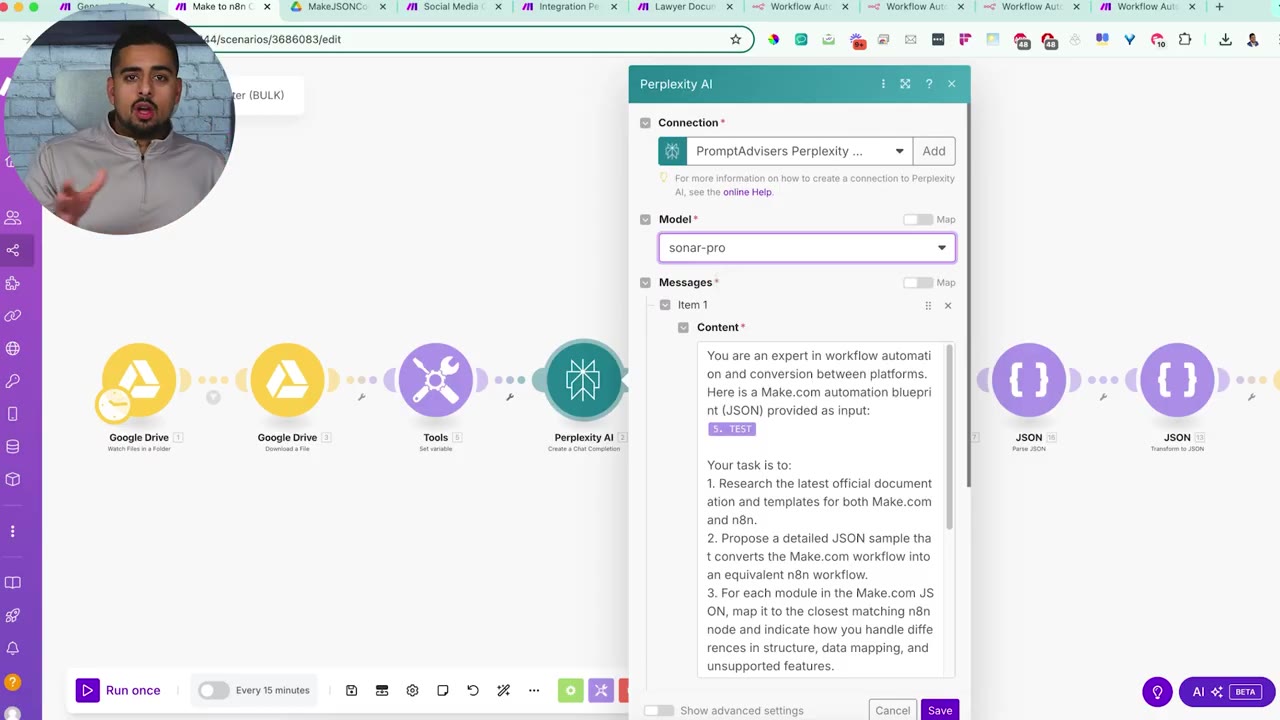1280x720 pixels.
Task: Remove Item 1 with its X button
Action: 948,306
